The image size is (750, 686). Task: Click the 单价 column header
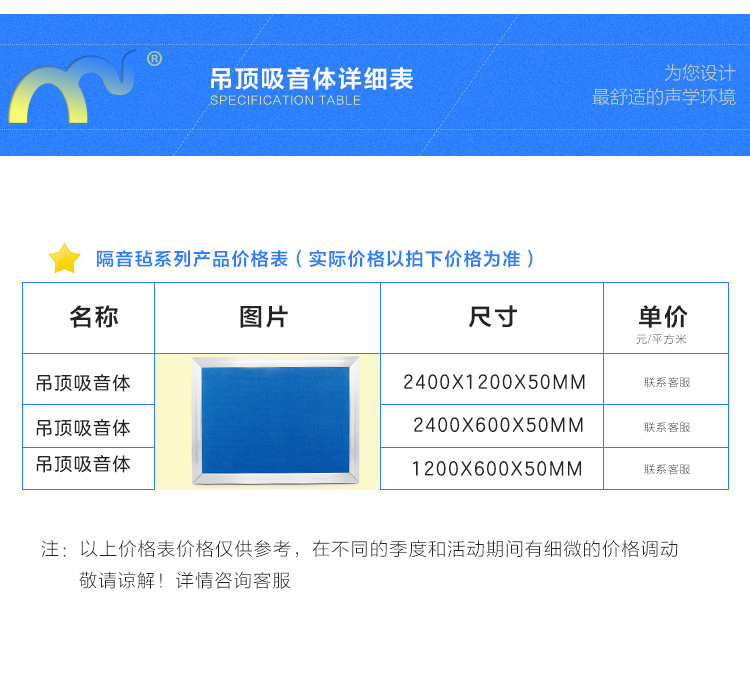pyautogui.click(x=663, y=316)
